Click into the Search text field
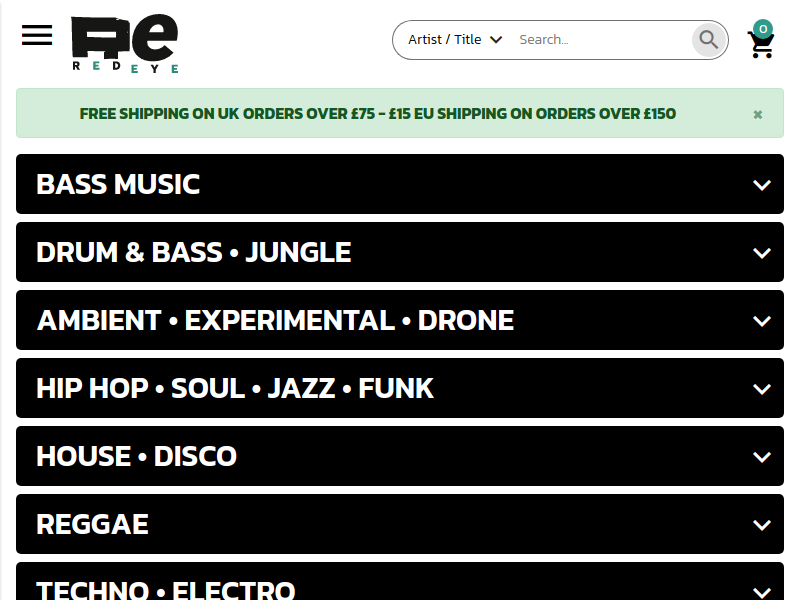The width and height of the screenshot is (800, 600). click(602, 40)
